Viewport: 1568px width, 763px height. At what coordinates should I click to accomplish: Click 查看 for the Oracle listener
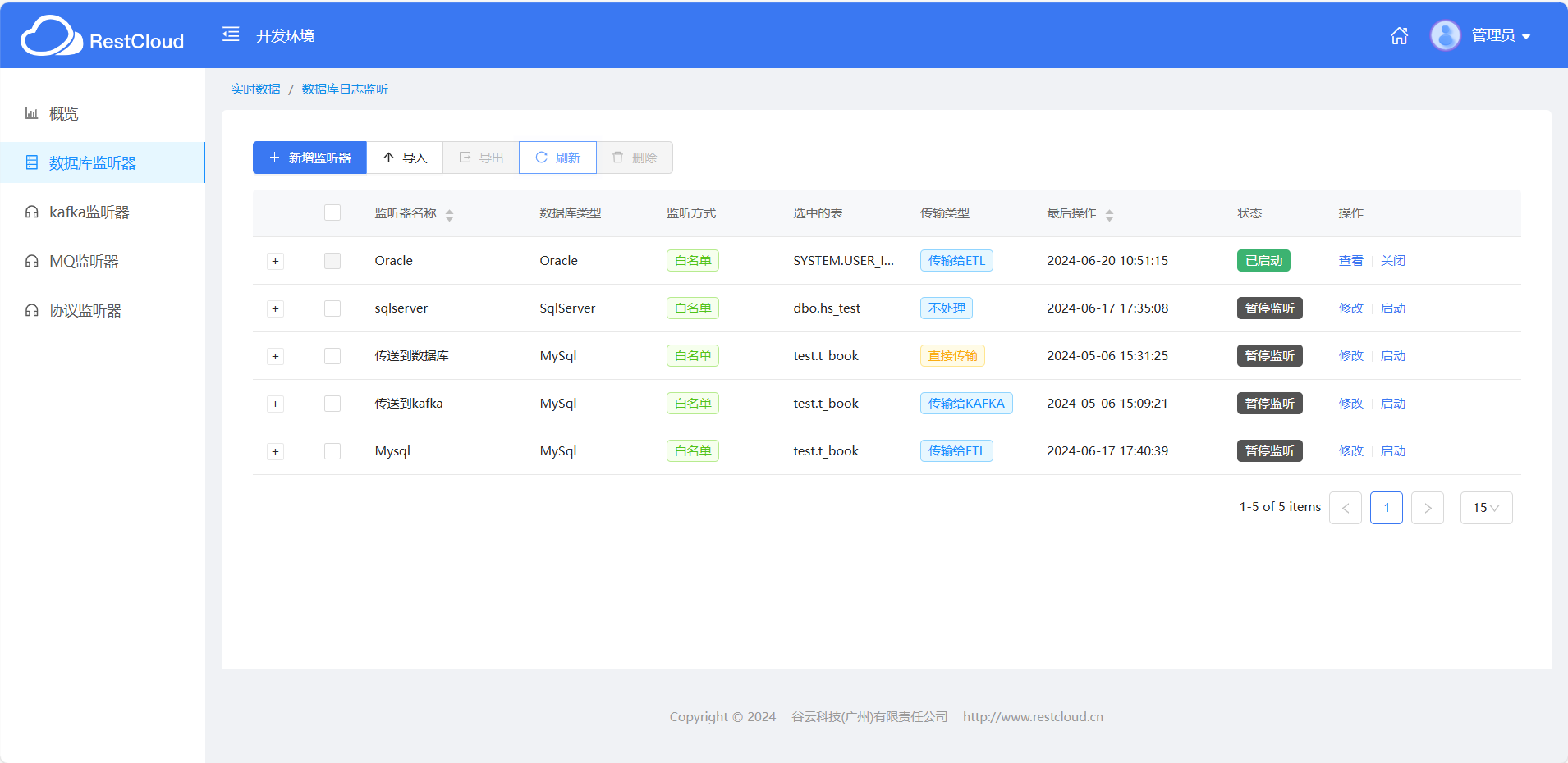pyautogui.click(x=1351, y=260)
